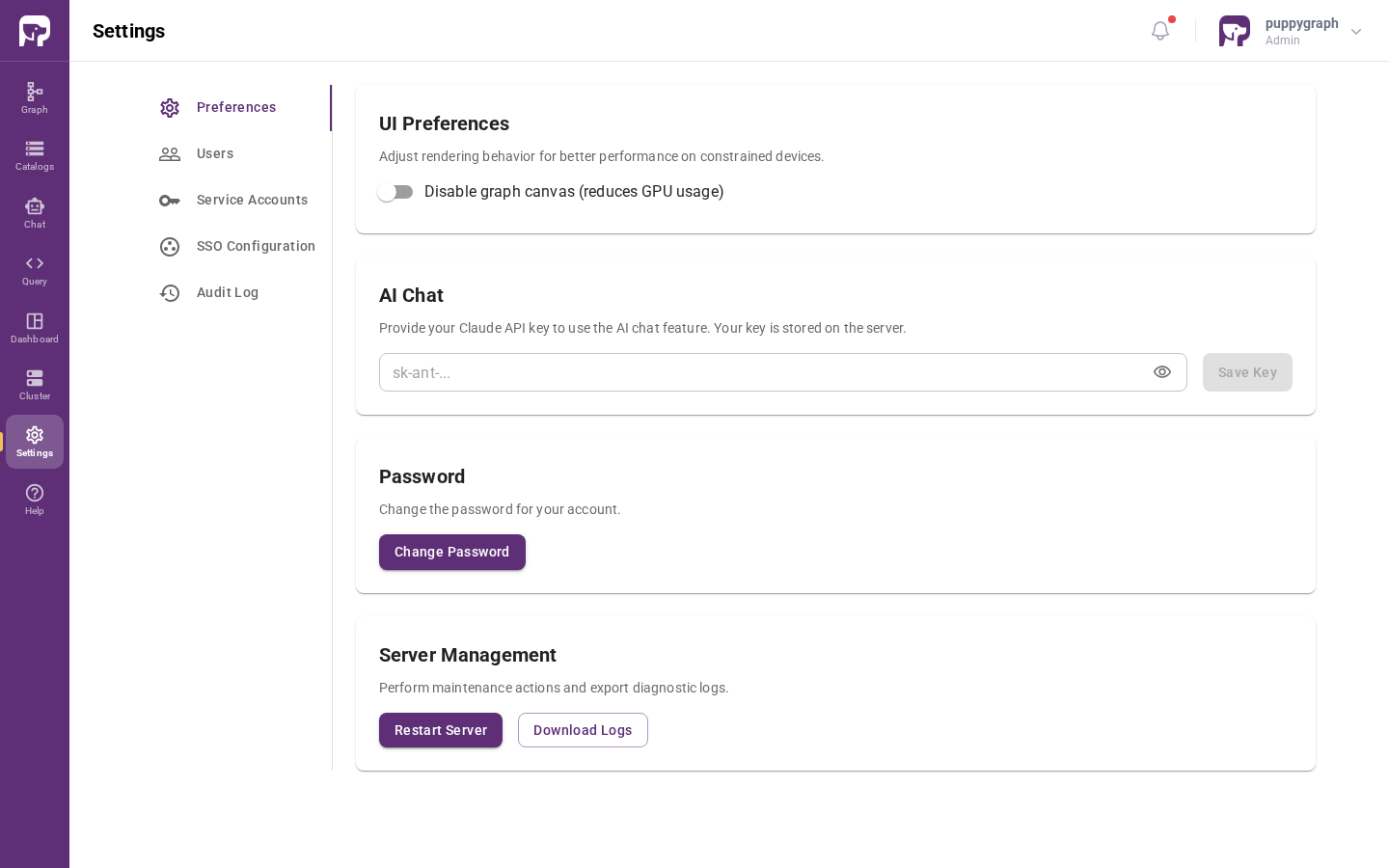Click the 'Password' section heading
The image size is (1389, 868).
pos(422,476)
